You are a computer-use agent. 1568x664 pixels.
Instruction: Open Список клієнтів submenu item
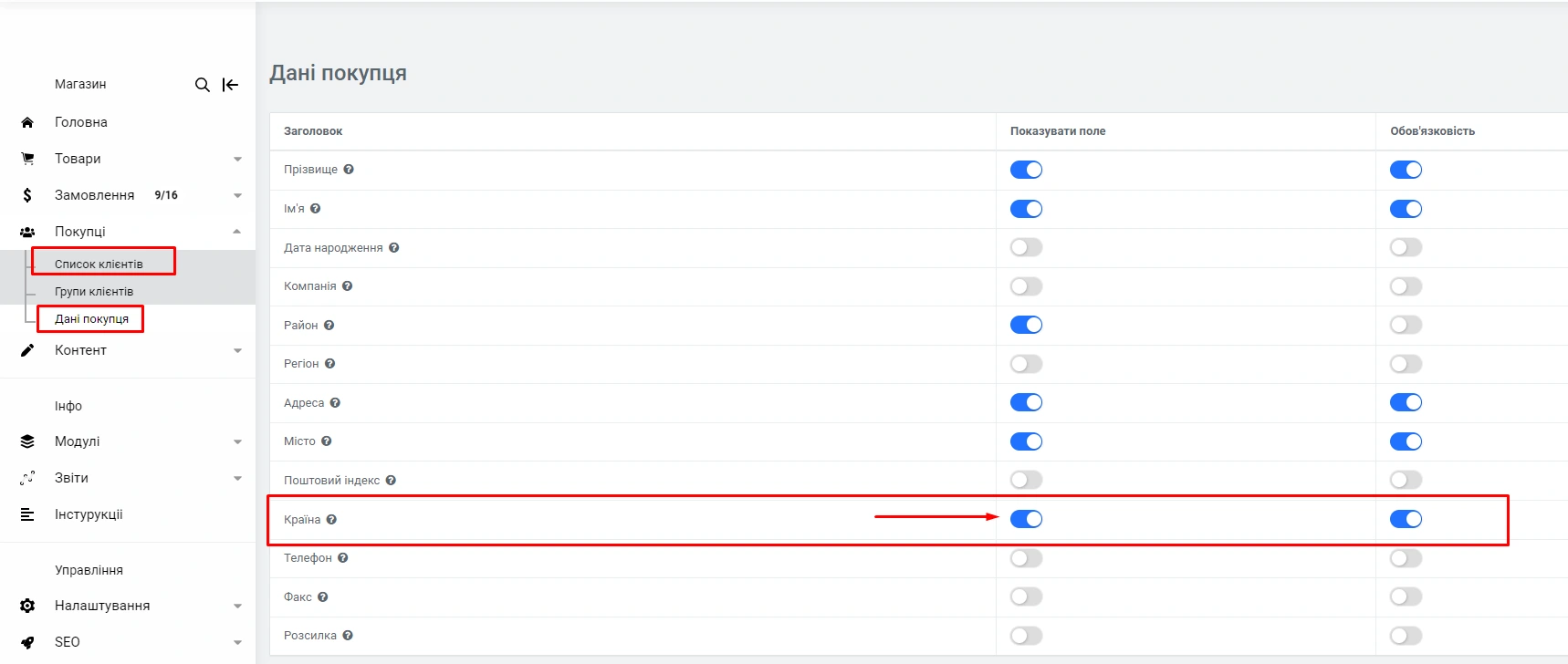tap(99, 265)
